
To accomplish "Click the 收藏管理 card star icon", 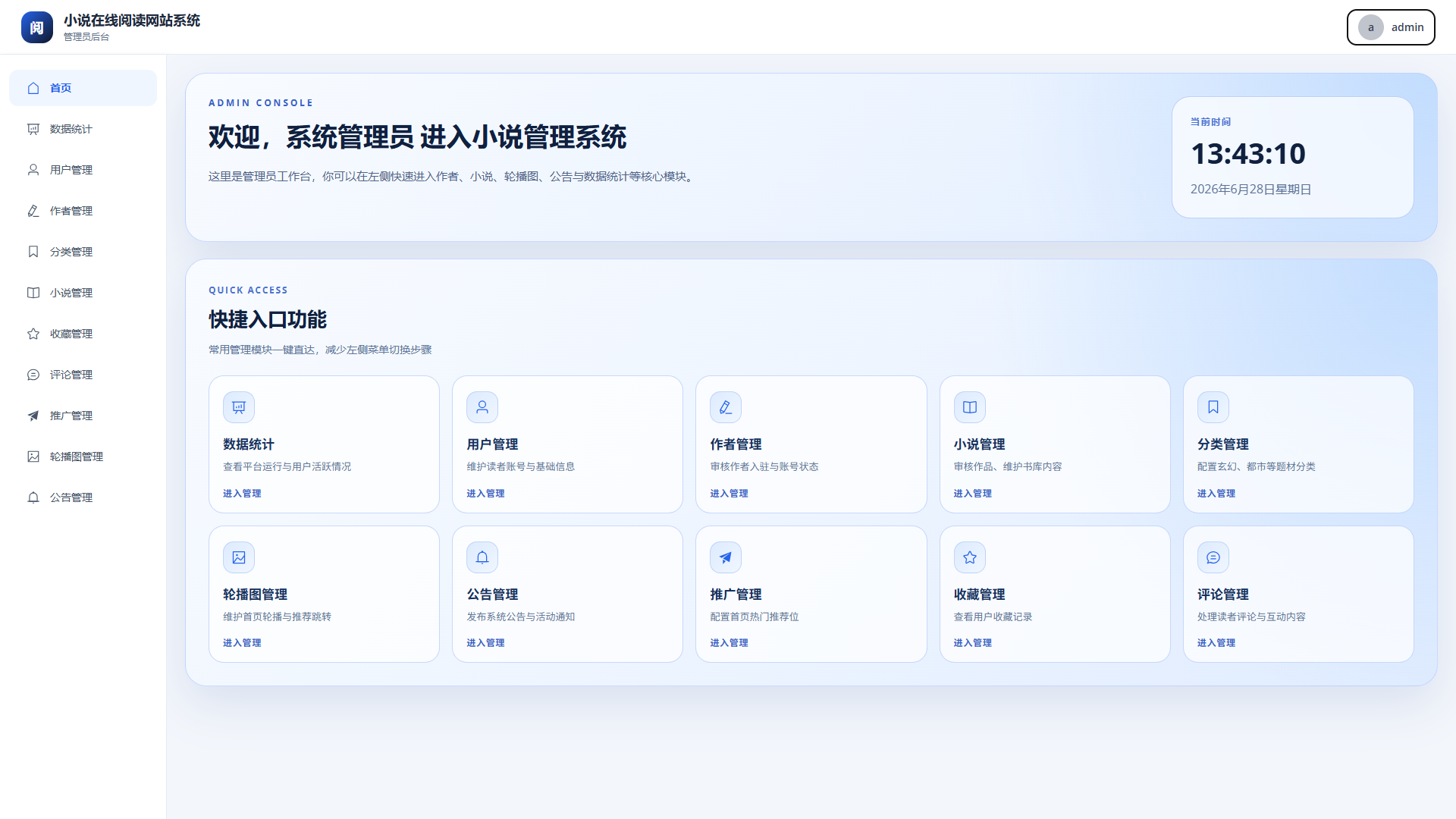I will pos(970,557).
